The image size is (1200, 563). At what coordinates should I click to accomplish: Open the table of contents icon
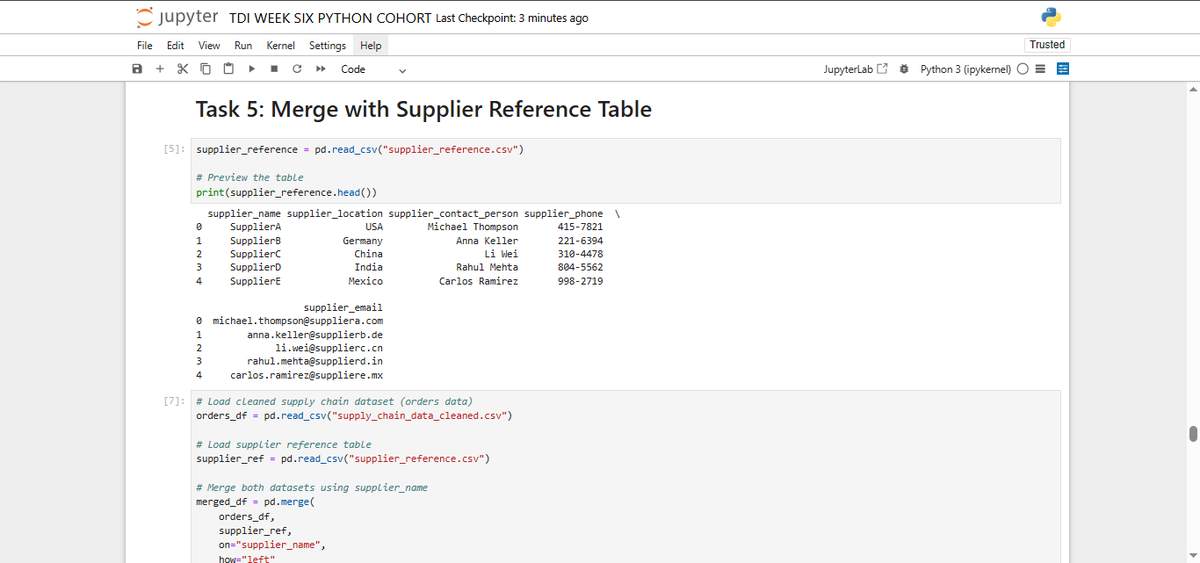coord(1041,69)
